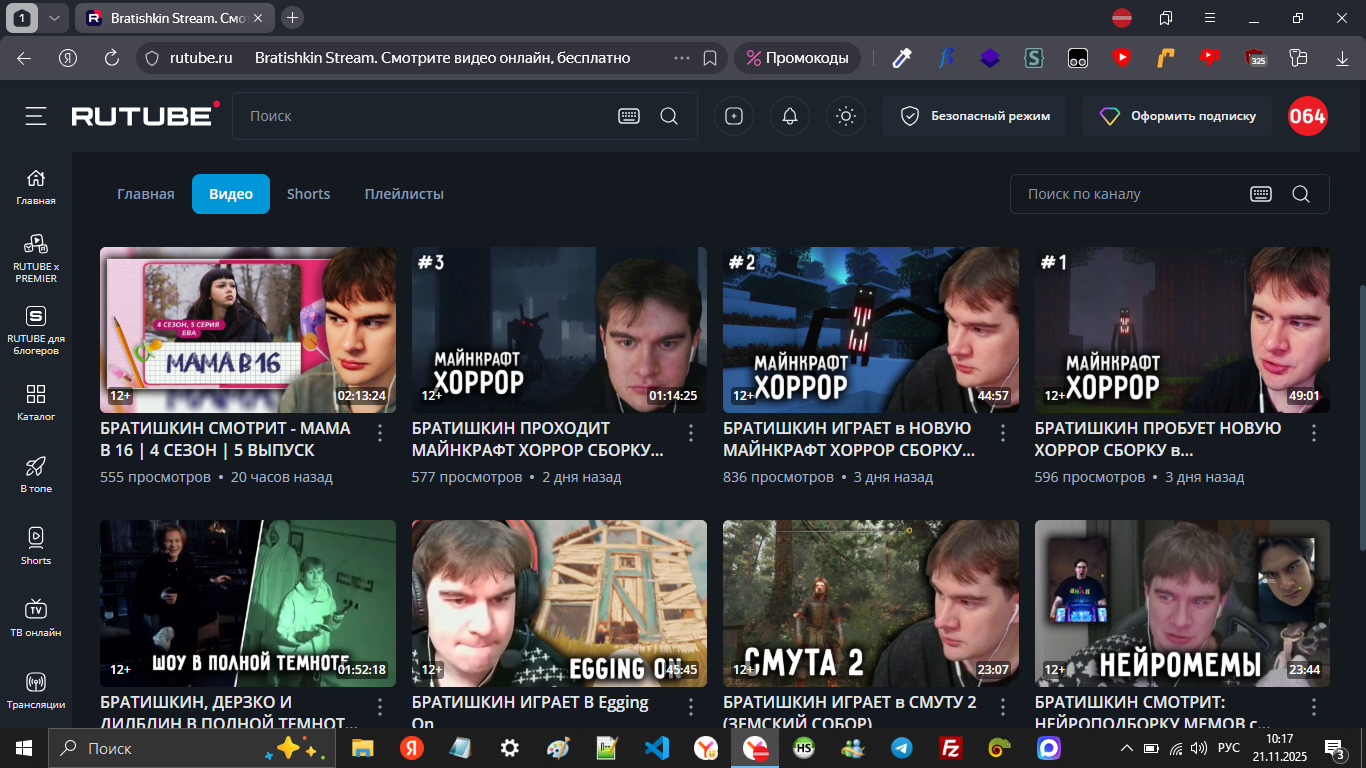Viewport: 1366px width, 768px height.
Task: Open virtual keyboard in channel search
Action: (x=1261, y=194)
